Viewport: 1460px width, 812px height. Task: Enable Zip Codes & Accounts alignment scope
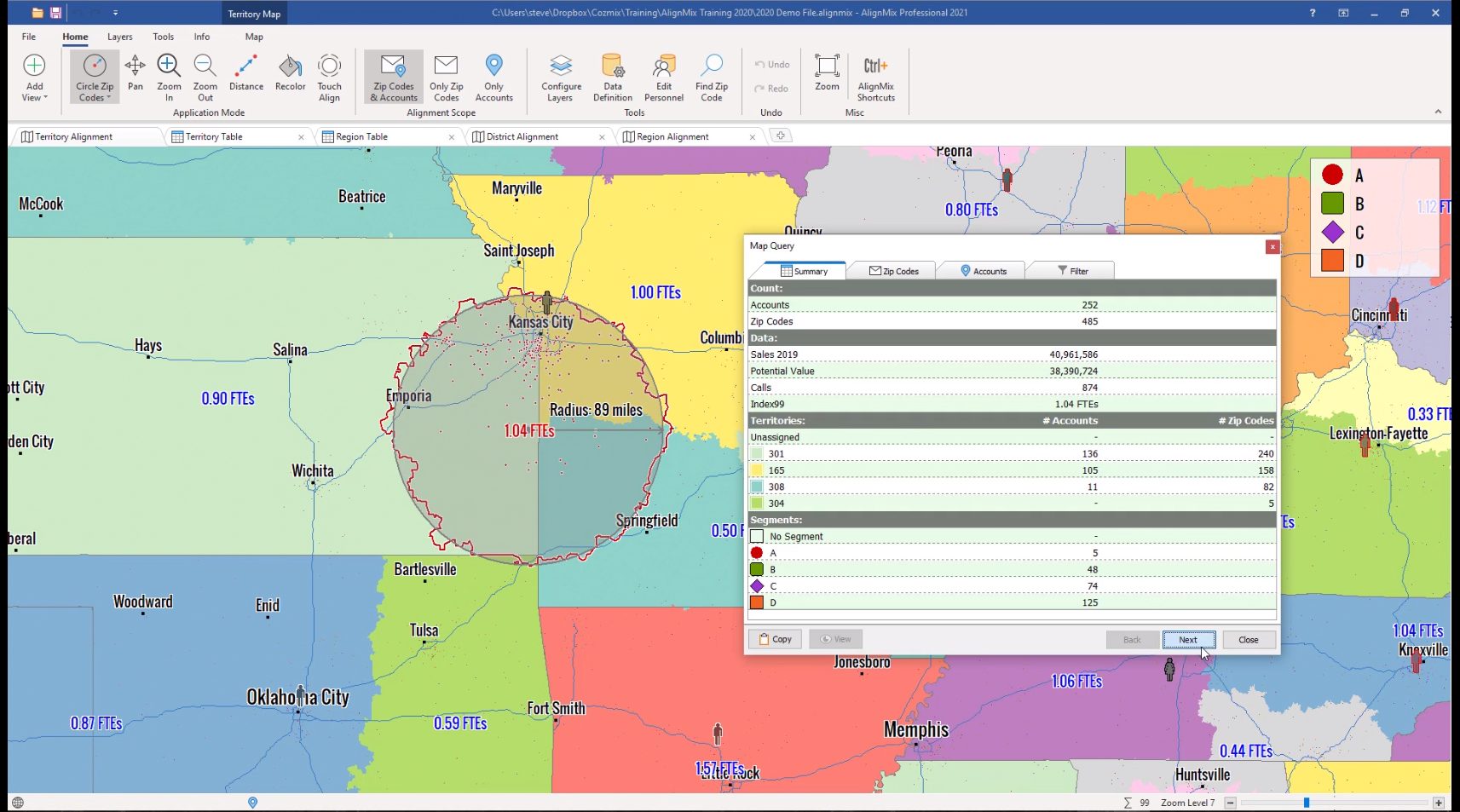pyautogui.click(x=394, y=78)
